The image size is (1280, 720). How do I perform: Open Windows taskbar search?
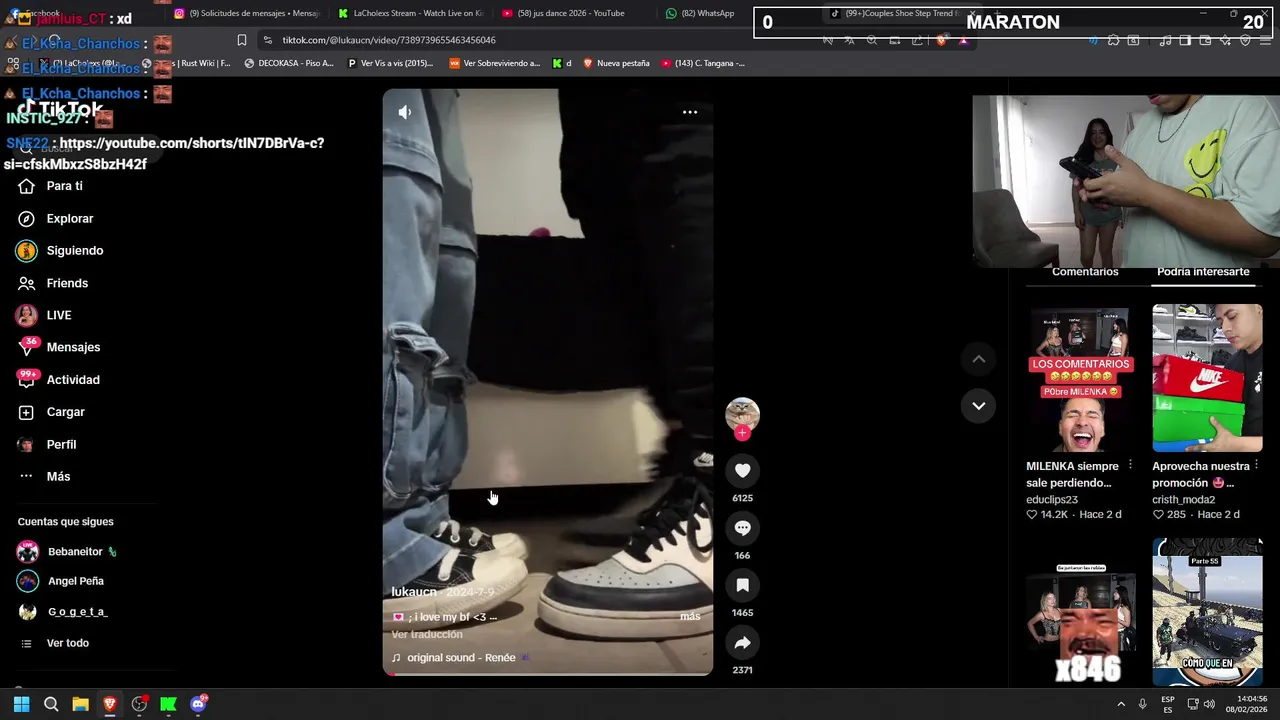(x=51, y=704)
